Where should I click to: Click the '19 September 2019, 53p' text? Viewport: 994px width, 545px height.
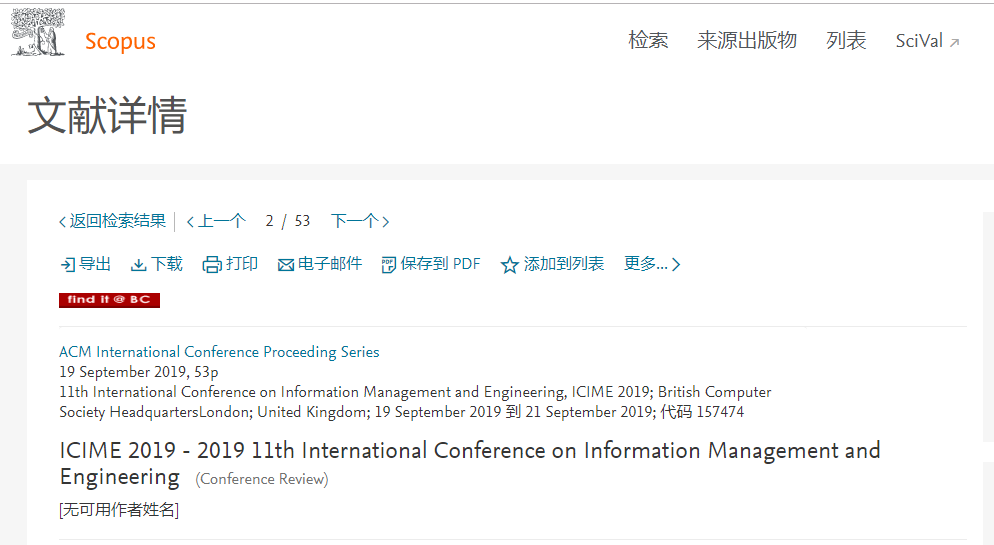pos(139,372)
